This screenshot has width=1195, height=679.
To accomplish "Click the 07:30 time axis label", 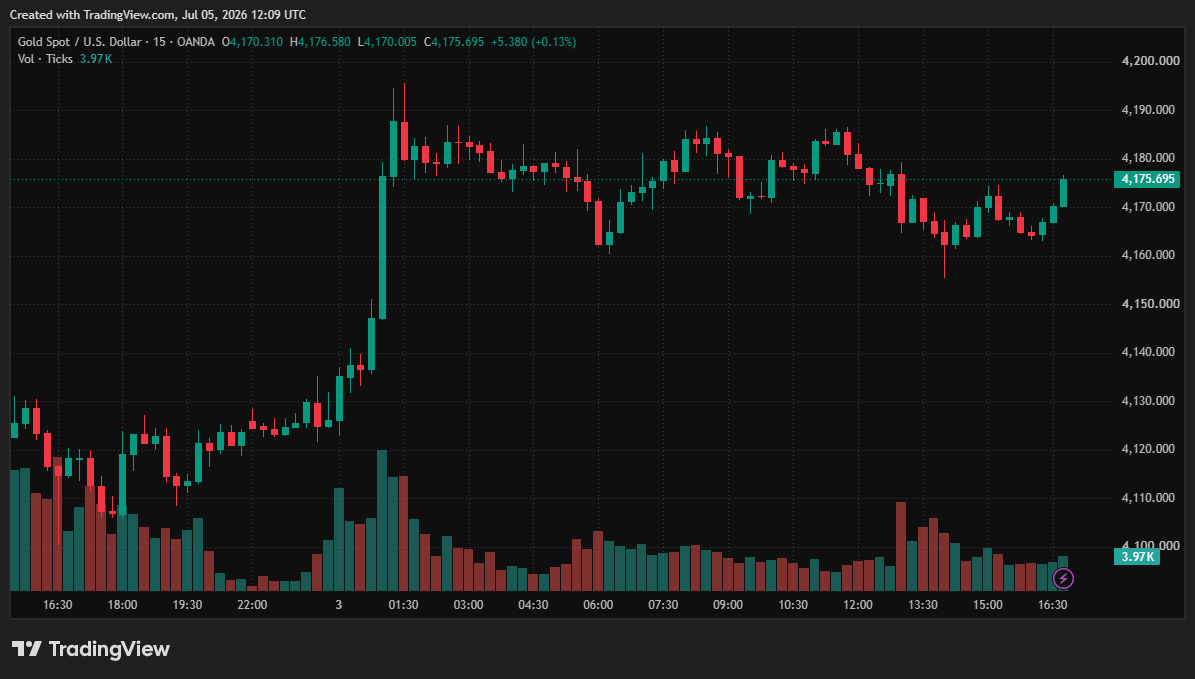I will (x=663, y=605).
